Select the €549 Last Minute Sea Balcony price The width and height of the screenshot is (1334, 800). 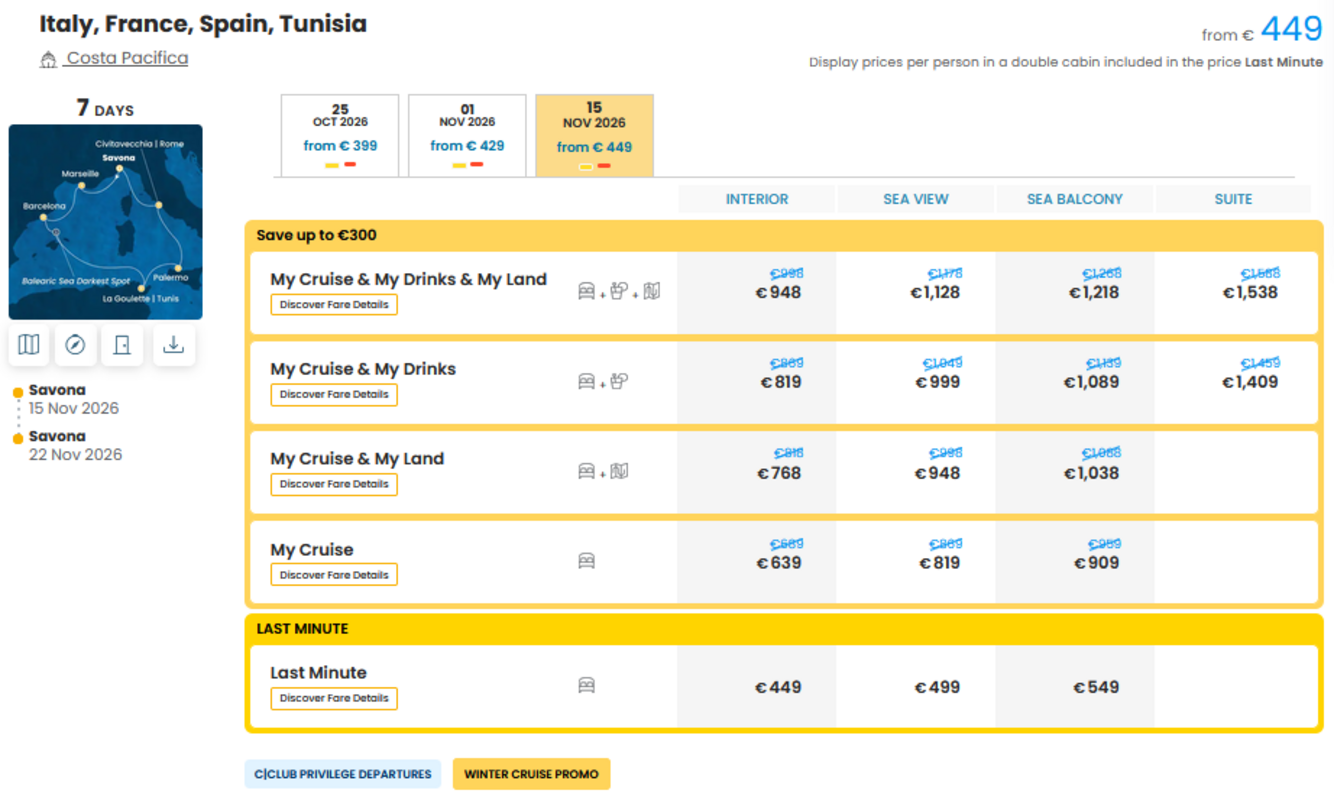(1096, 687)
